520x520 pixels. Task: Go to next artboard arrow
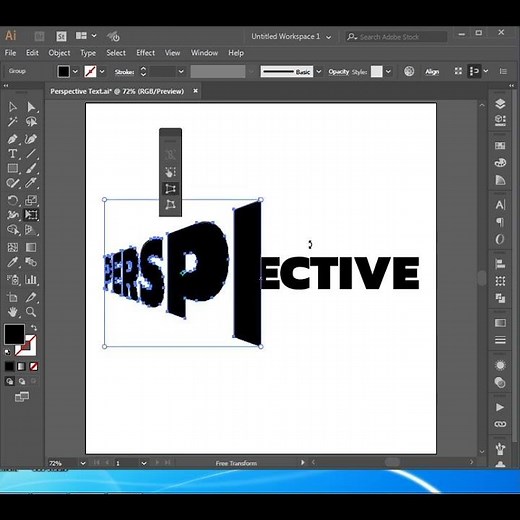tap(157, 462)
